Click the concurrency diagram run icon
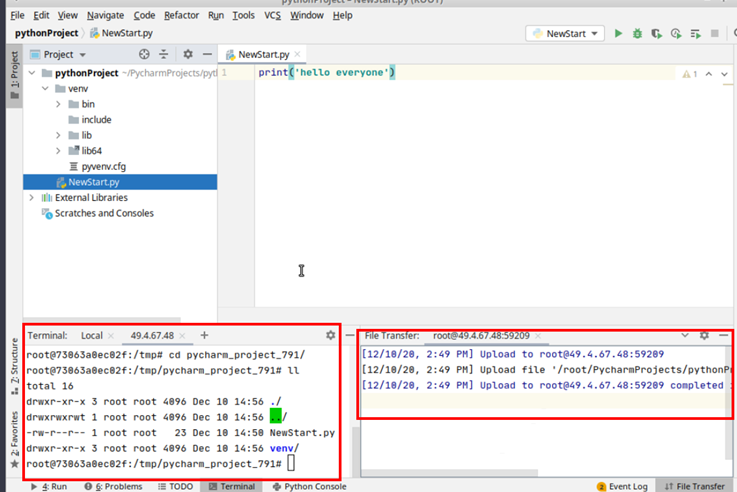The height and width of the screenshot is (492, 737). tap(696, 33)
